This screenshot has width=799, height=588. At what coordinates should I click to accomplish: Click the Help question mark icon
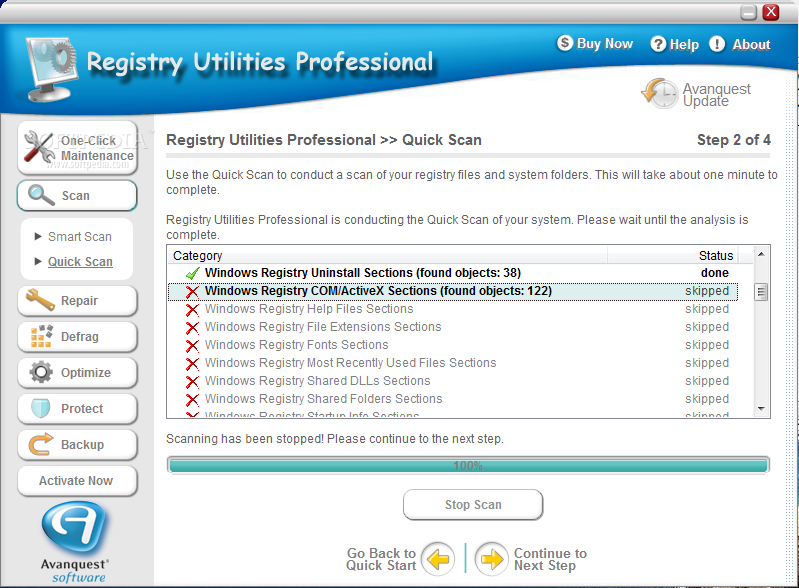pyautogui.click(x=658, y=44)
